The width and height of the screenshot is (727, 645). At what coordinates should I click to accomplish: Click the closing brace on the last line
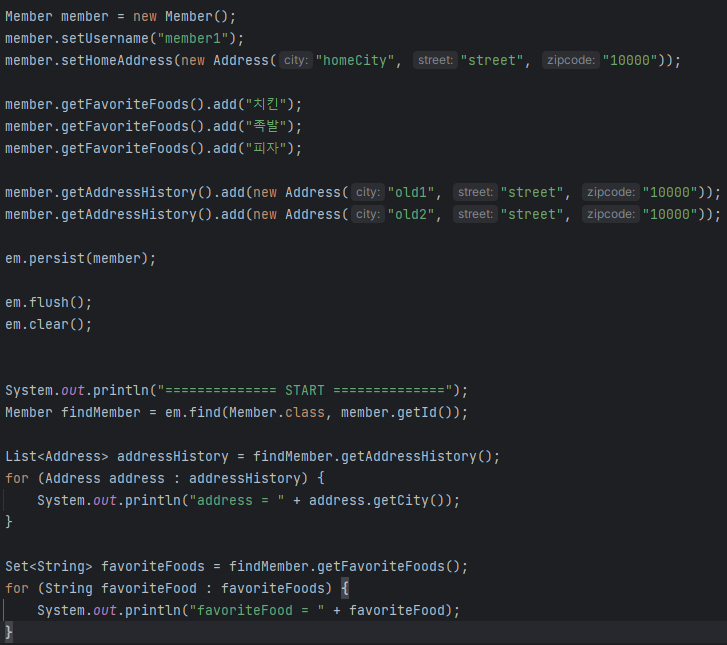(x=9, y=632)
